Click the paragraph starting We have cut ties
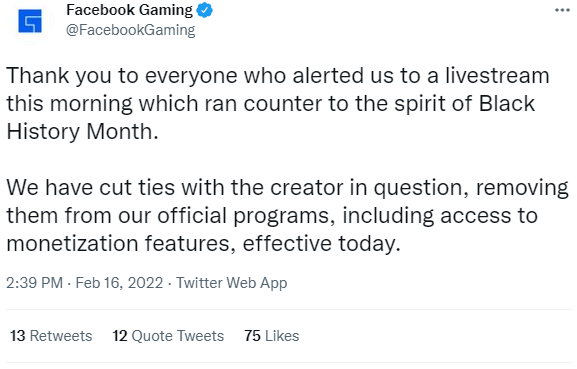Viewport: 577px width, 369px height. coord(288,216)
